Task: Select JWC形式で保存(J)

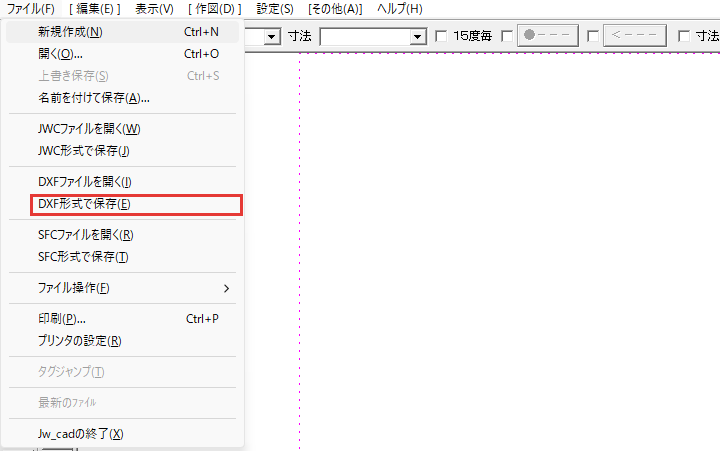Action: pyautogui.click(x=123, y=151)
